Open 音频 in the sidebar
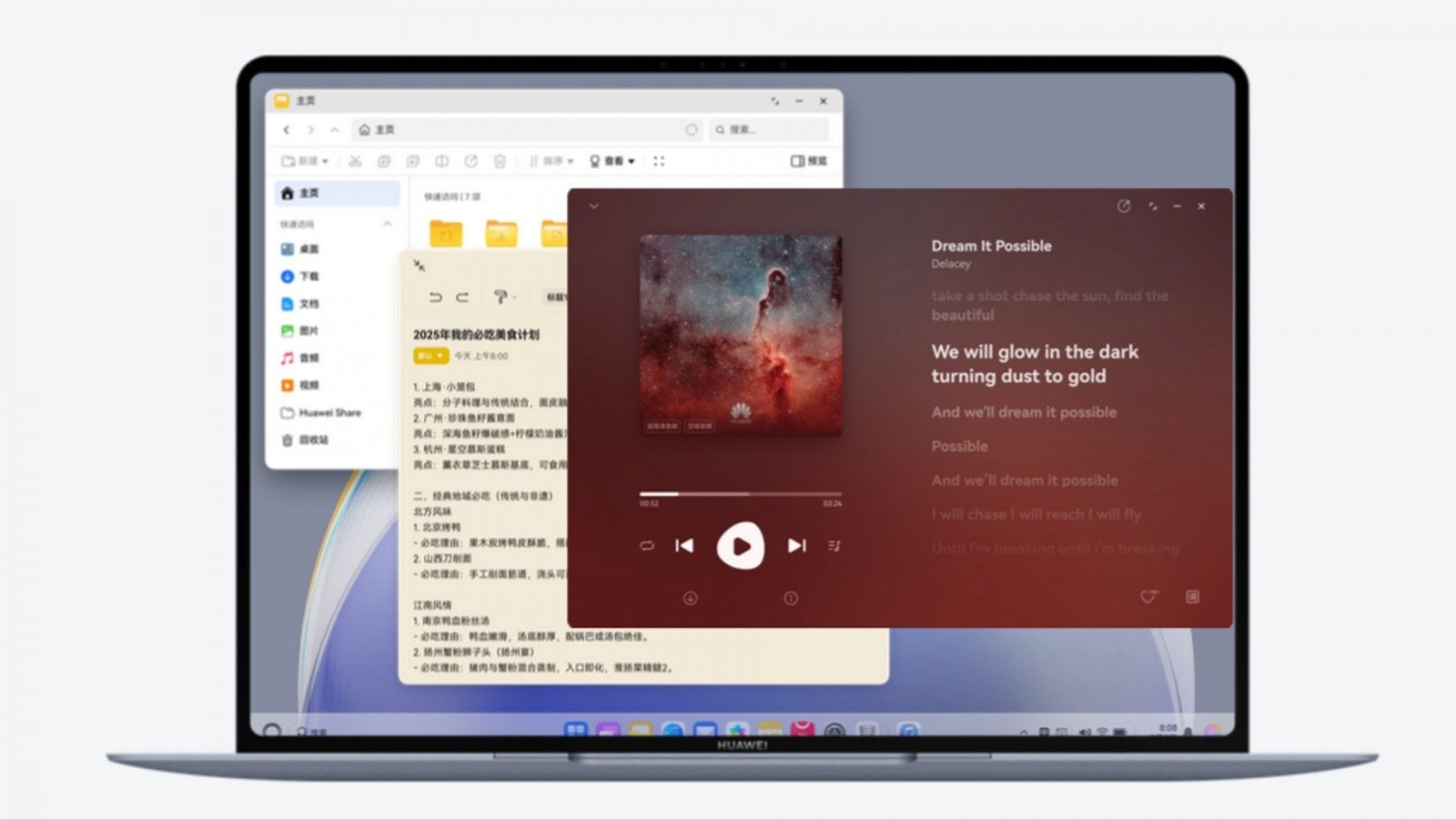 [x=300, y=358]
